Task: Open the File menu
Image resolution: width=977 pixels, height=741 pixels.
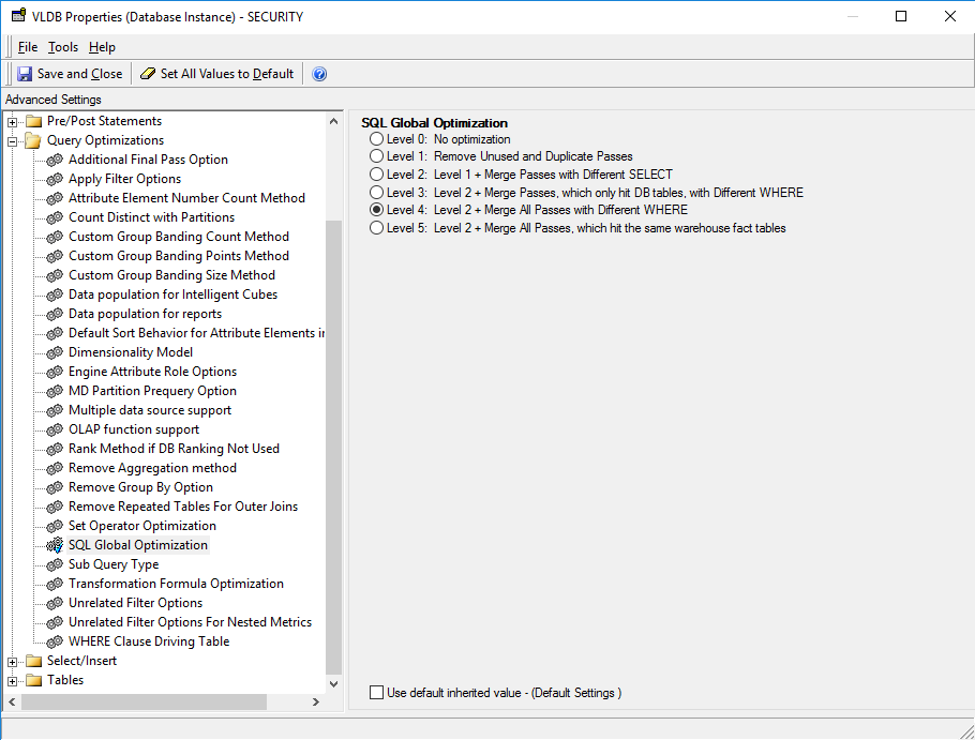Action: [x=26, y=46]
